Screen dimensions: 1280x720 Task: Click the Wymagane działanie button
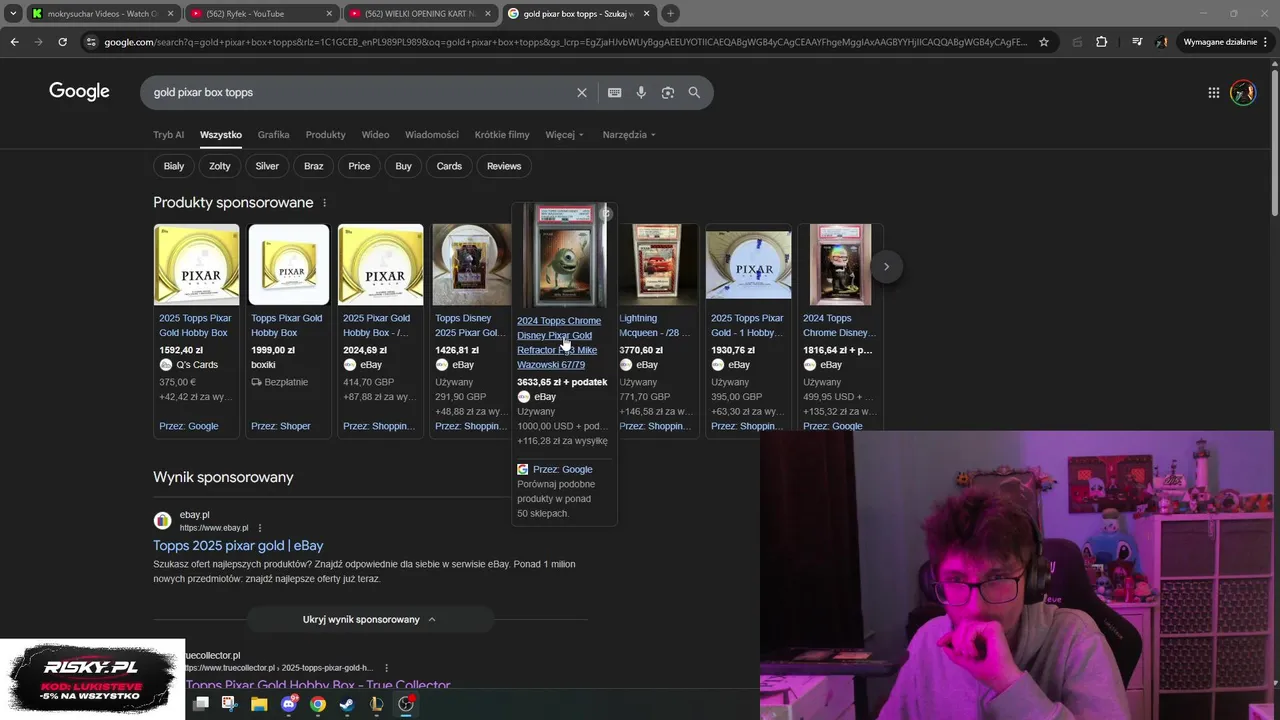point(1226,42)
